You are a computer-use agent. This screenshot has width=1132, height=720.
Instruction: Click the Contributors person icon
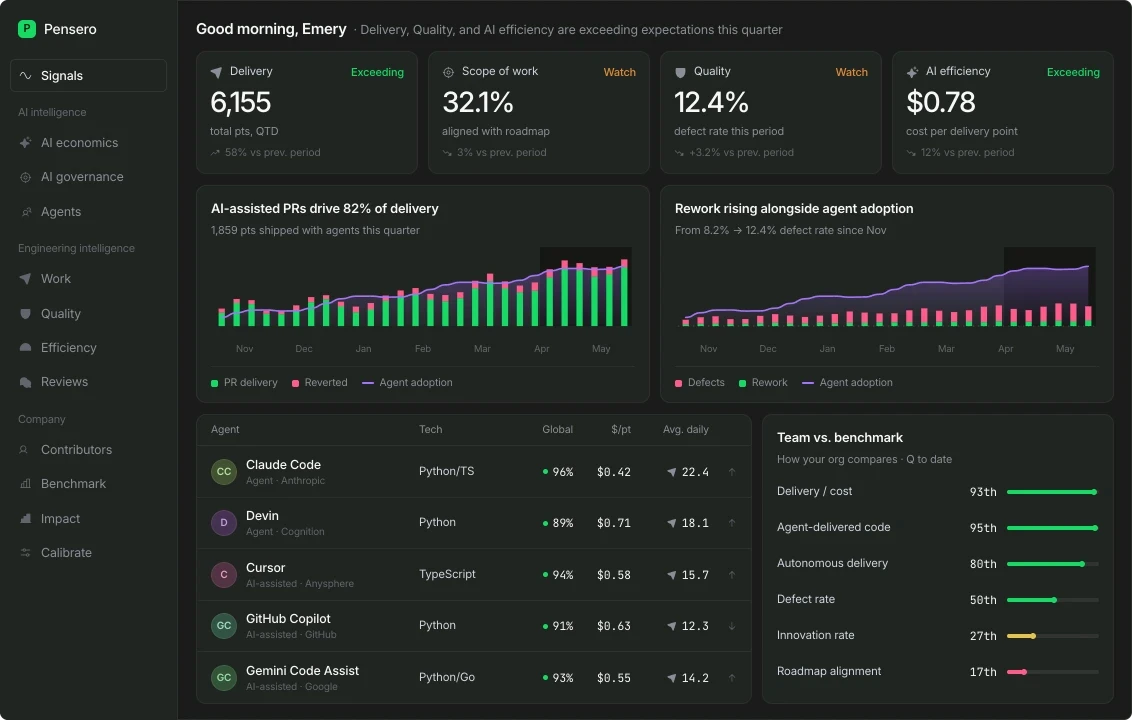point(24,450)
